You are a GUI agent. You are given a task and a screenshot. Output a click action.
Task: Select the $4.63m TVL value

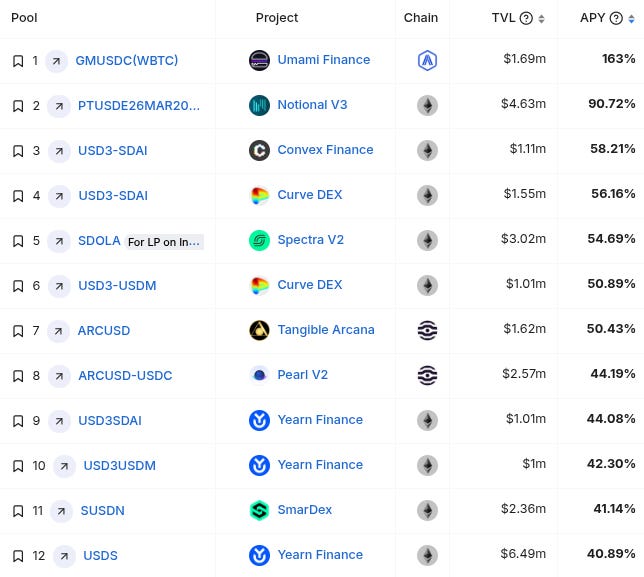coord(523,103)
